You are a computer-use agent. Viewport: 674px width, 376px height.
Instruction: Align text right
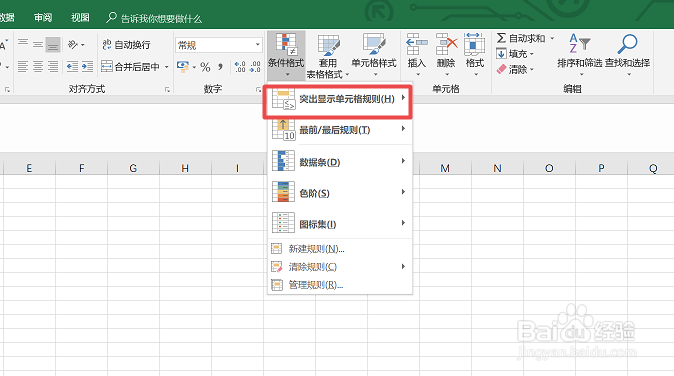pyautogui.click(x=53, y=67)
